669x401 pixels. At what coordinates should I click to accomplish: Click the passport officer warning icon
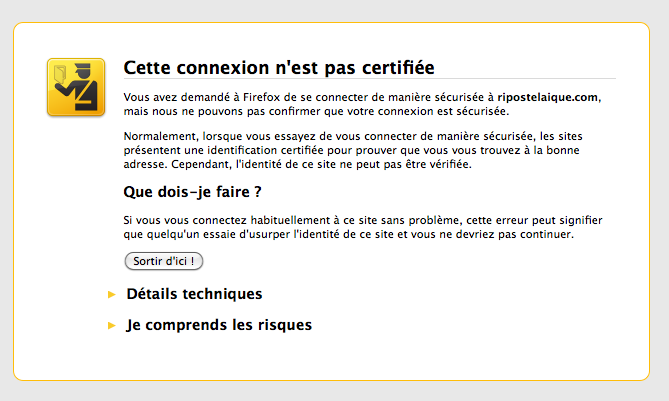click(x=76, y=87)
